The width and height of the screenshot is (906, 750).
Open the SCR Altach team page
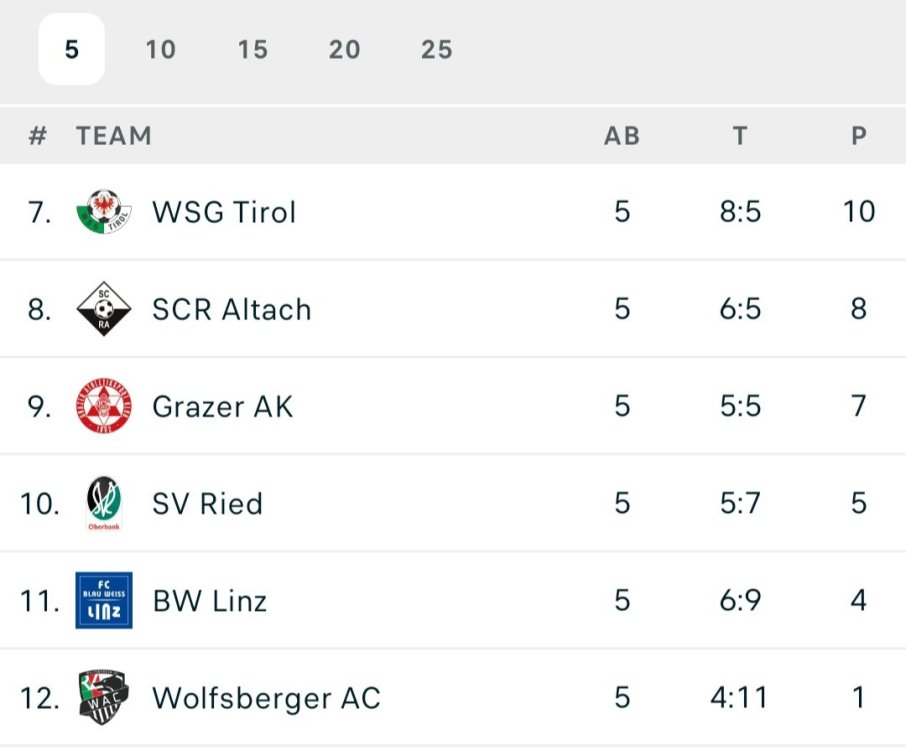230,309
